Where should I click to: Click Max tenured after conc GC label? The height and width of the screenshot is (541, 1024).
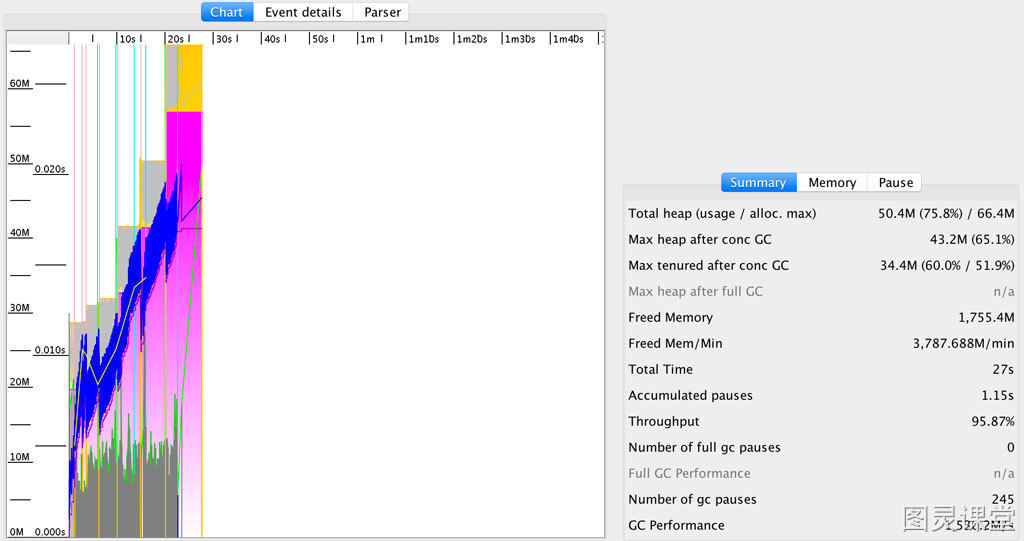click(x=709, y=266)
